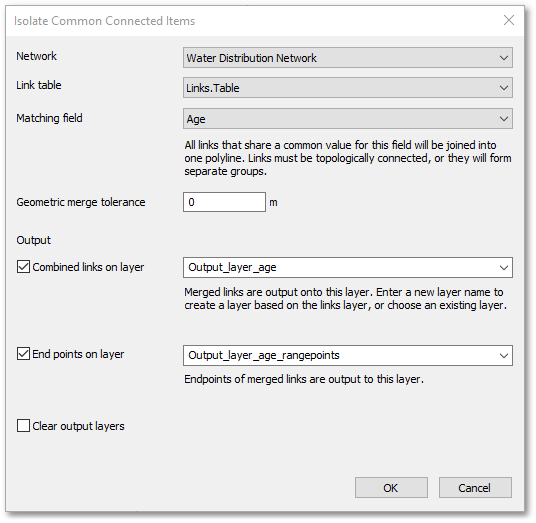Open Output_layer_age_rangepoints combo box
This screenshot has width=536, height=523.
point(348,355)
